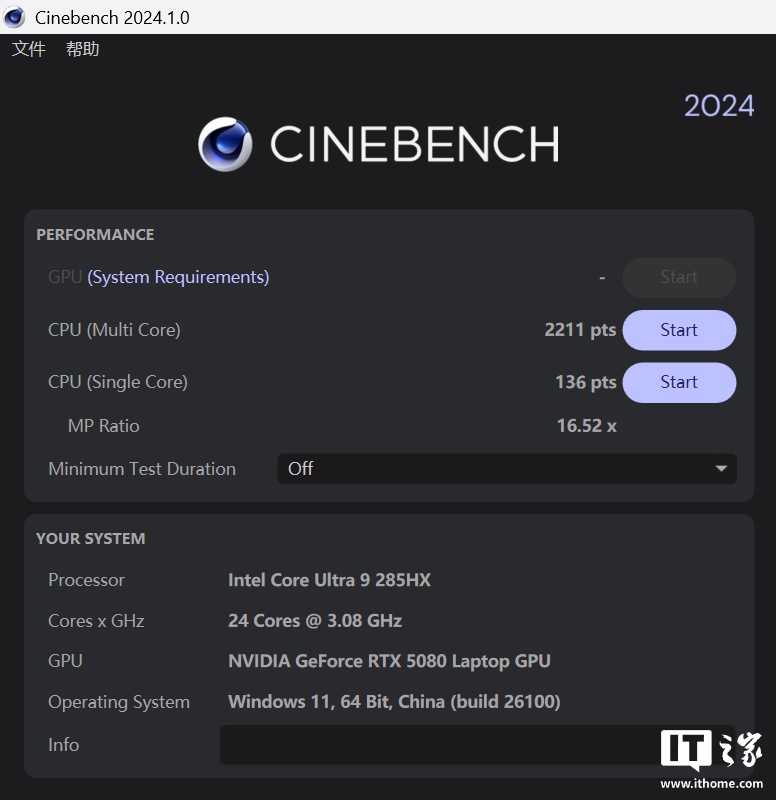Click the MP Ratio value 16.52 x
776x800 pixels.
(x=587, y=426)
